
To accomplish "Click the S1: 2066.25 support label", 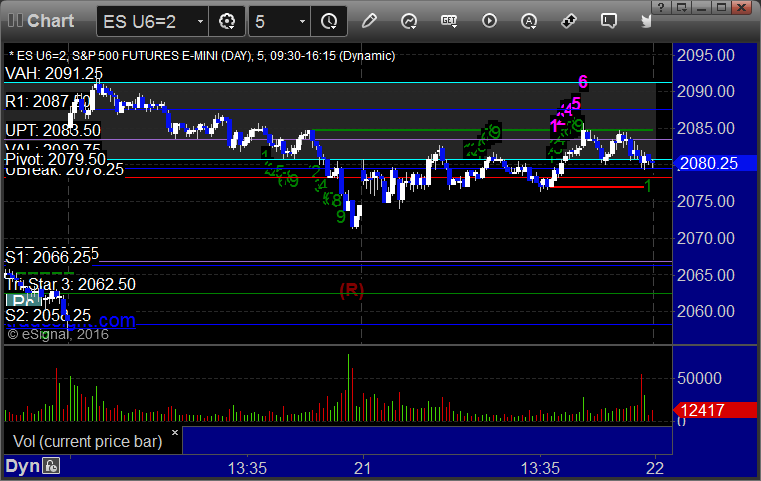I will point(48,257).
